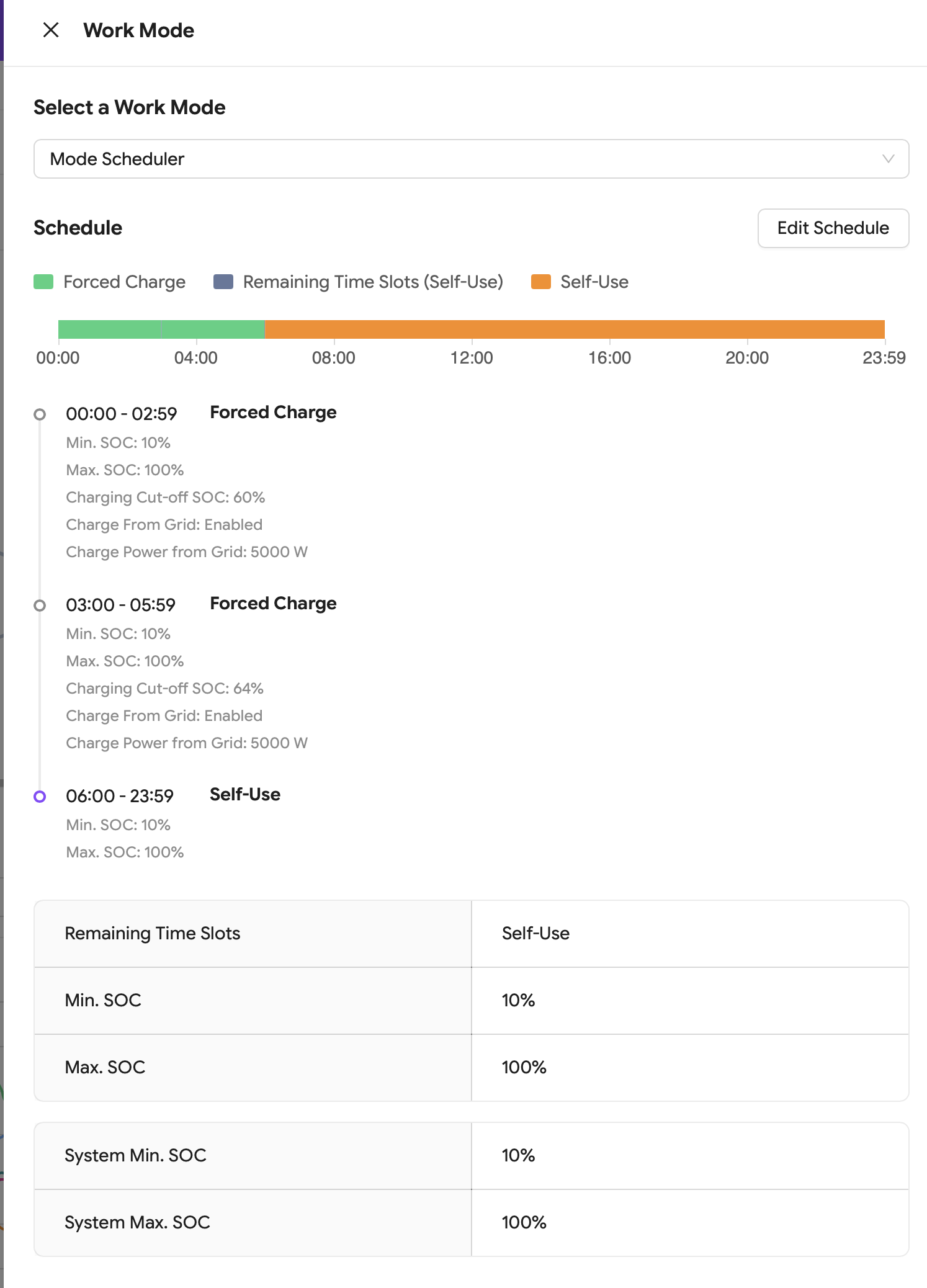Click the blue-gray Remaining Time Slots swatch
Viewport: 927px width, 1288px height.
(x=223, y=282)
